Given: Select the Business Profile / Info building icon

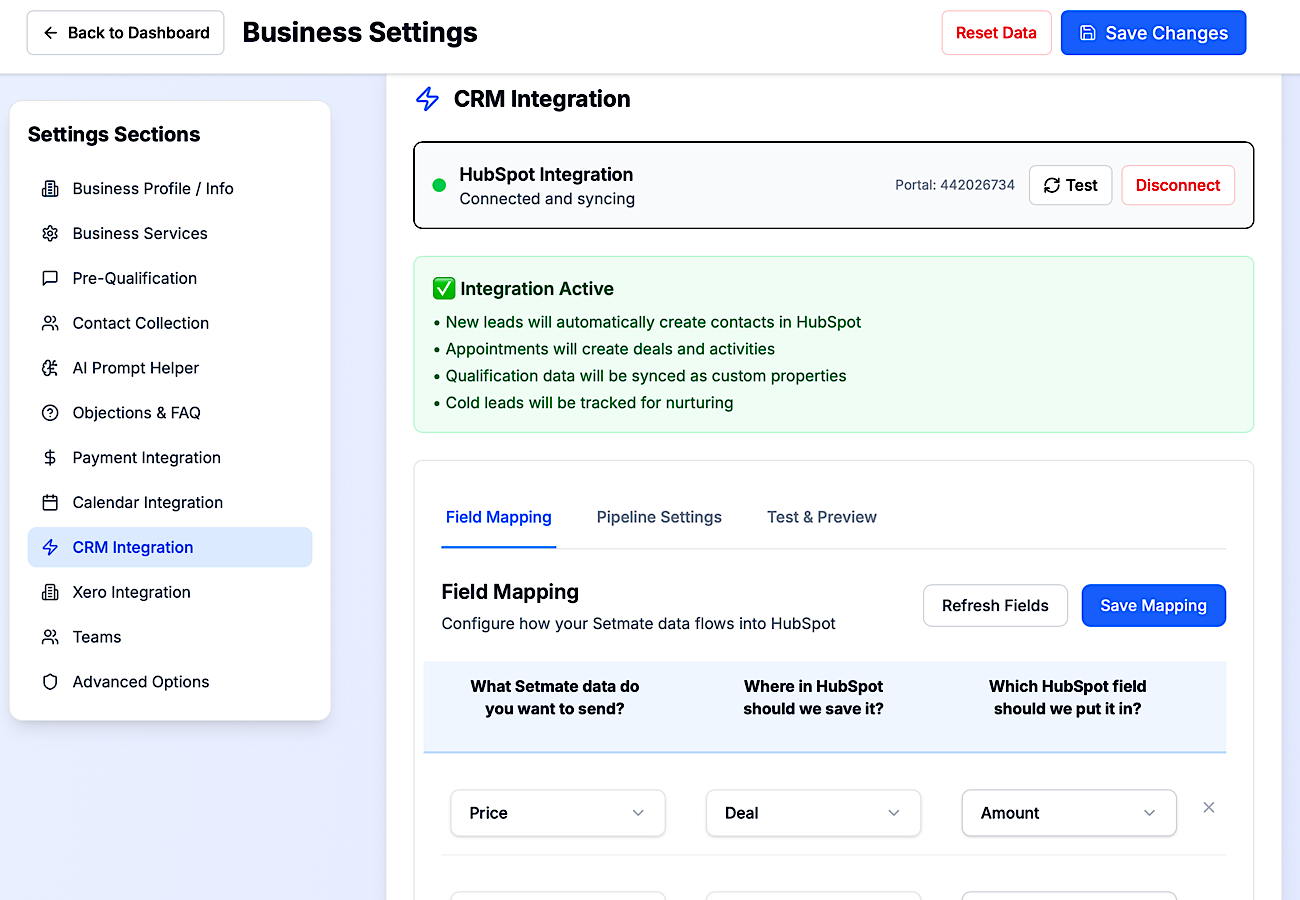Looking at the screenshot, I should pos(50,188).
